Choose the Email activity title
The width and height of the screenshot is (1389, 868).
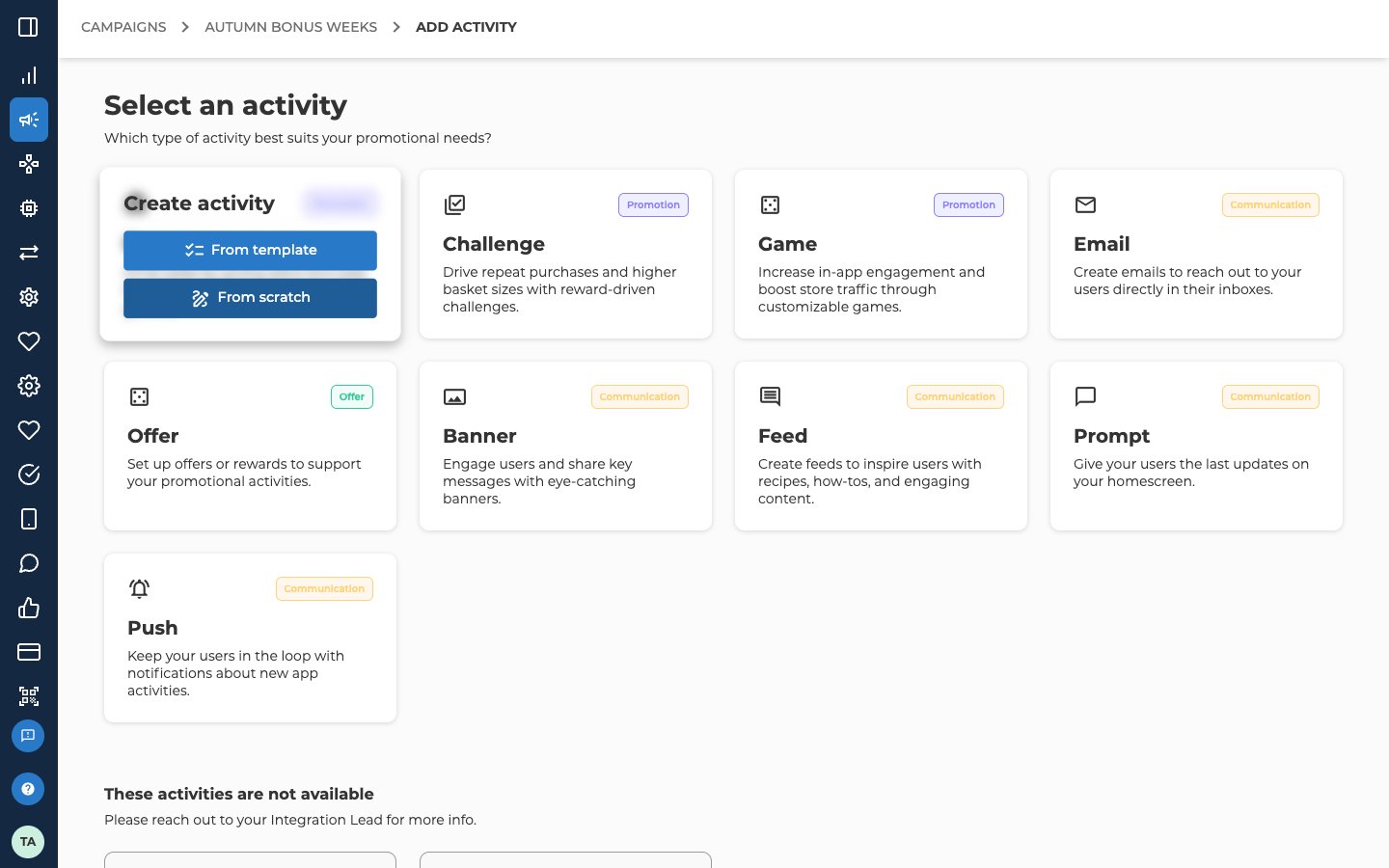pyautogui.click(x=1102, y=244)
